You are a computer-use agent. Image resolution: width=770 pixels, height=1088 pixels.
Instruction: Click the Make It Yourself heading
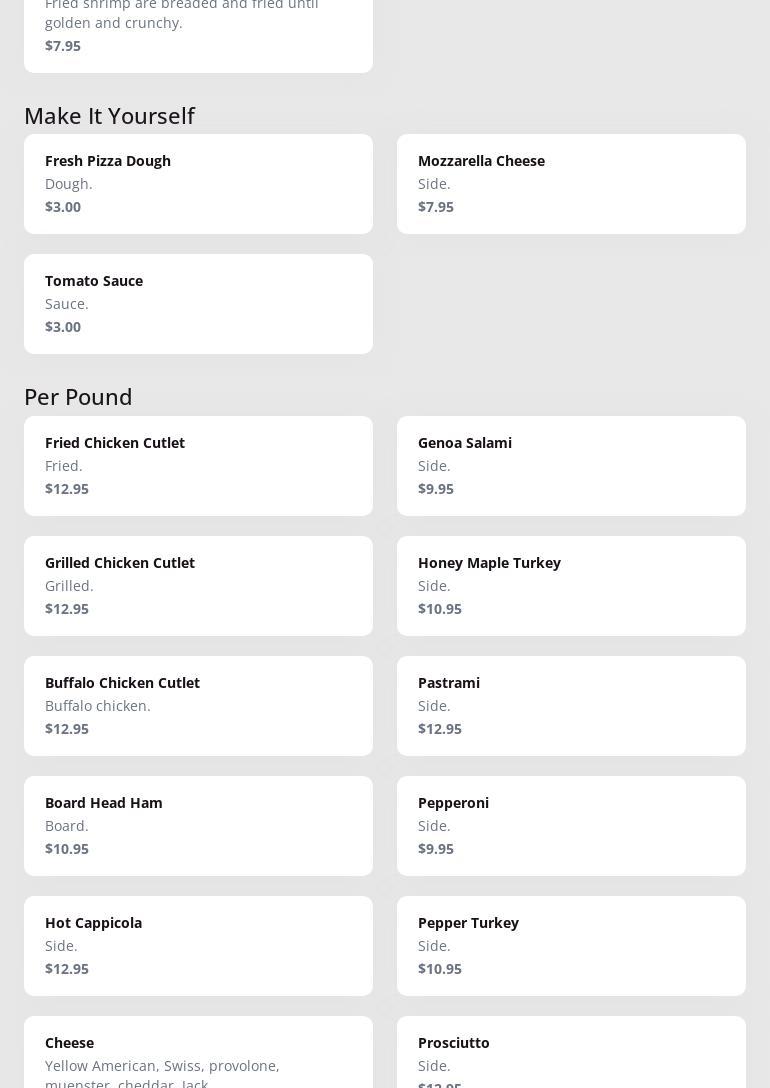click(109, 116)
